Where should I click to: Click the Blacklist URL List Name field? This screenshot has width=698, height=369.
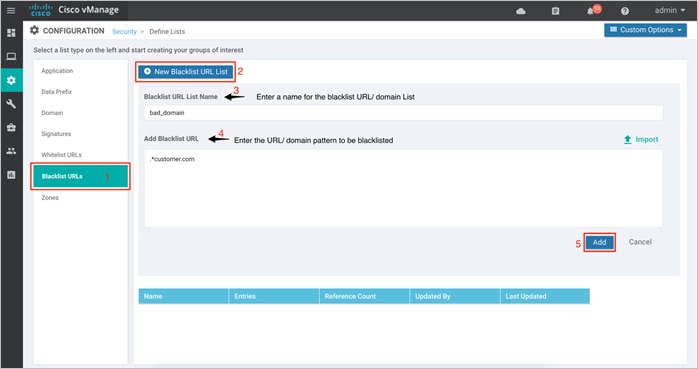click(403, 113)
